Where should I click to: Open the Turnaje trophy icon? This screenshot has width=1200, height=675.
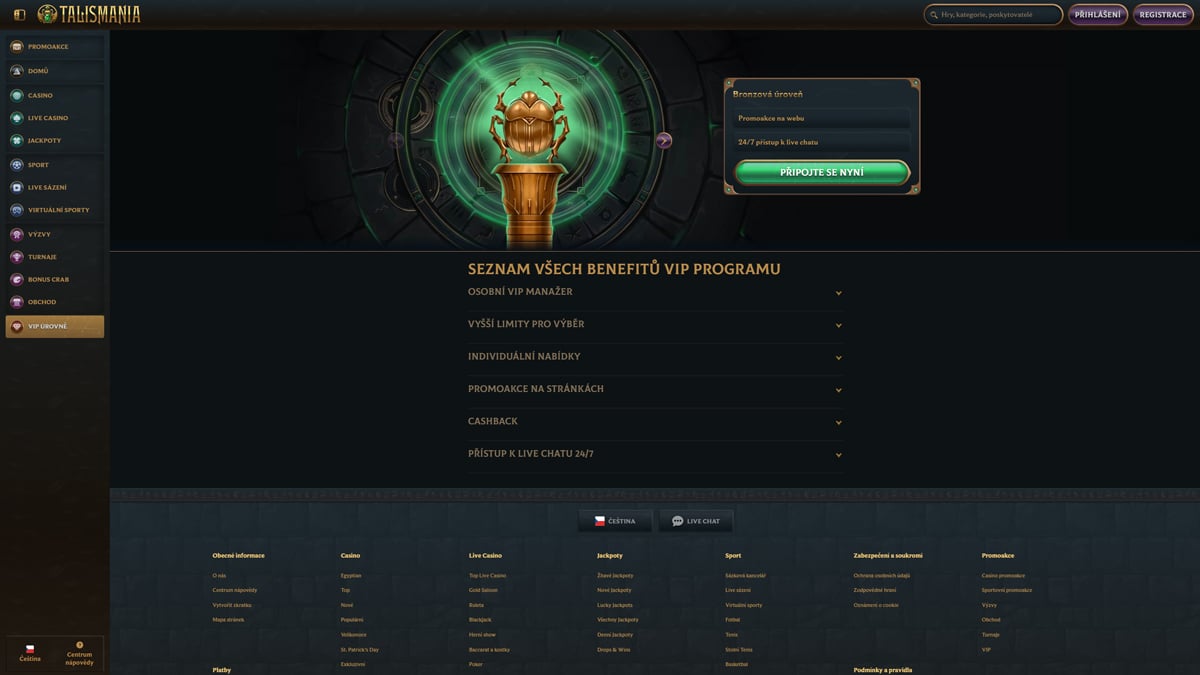[x=17, y=257]
